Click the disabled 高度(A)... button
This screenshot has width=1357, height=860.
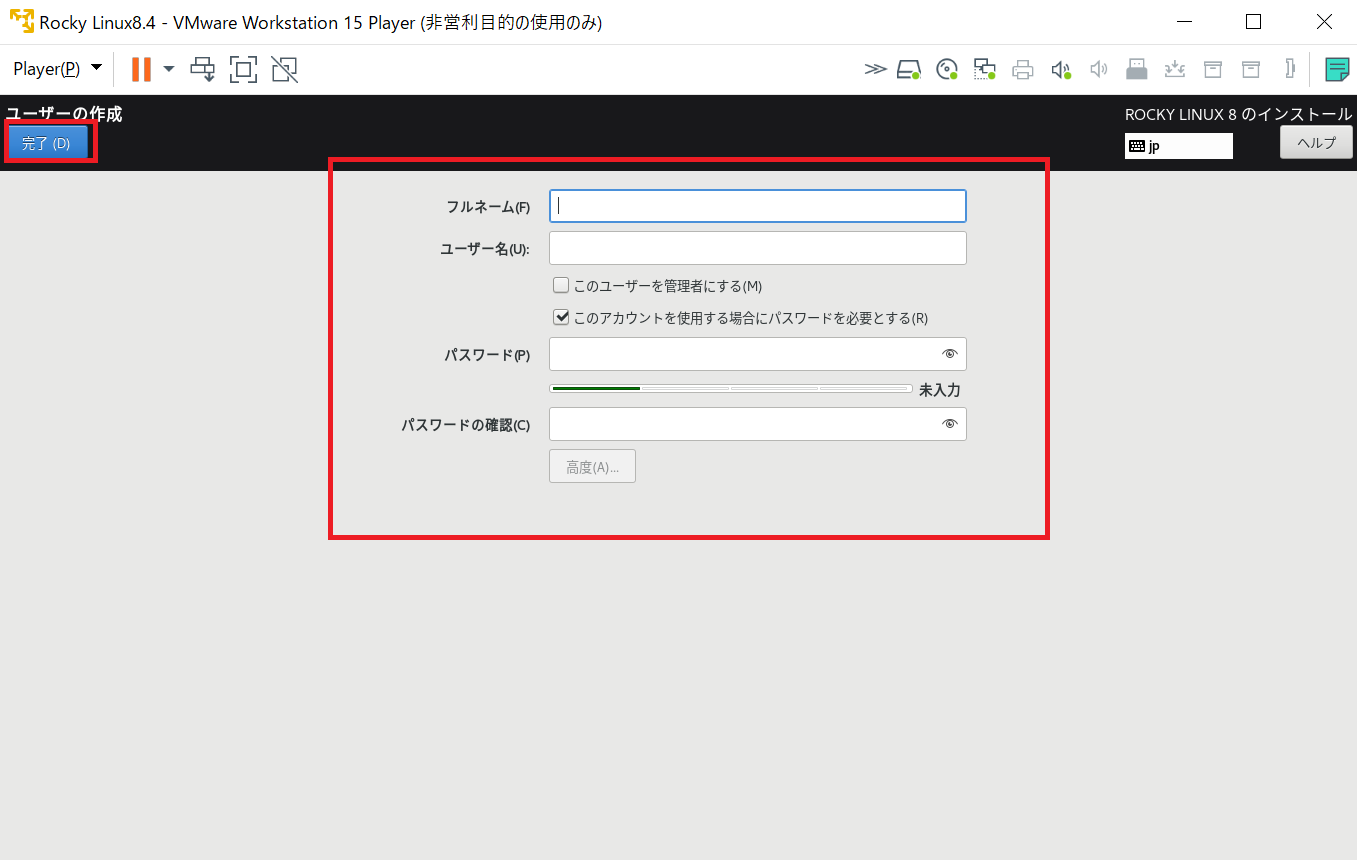[592, 466]
